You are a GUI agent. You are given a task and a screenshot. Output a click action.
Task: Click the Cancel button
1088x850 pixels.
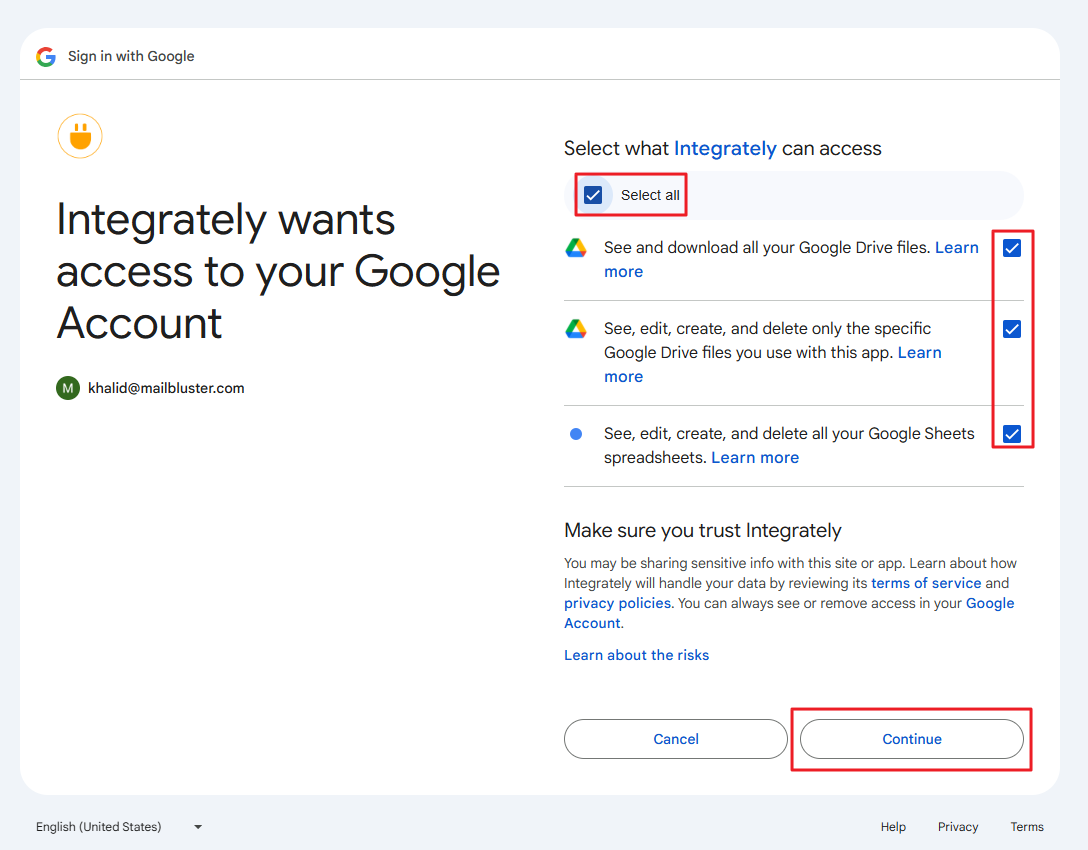[x=675, y=739]
